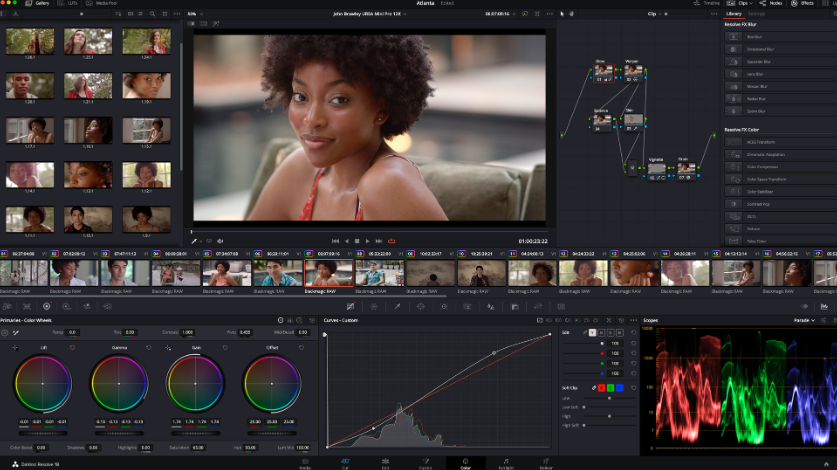The width and height of the screenshot is (837, 470).
Task: Go to the Cut page
Action: [345, 463]
